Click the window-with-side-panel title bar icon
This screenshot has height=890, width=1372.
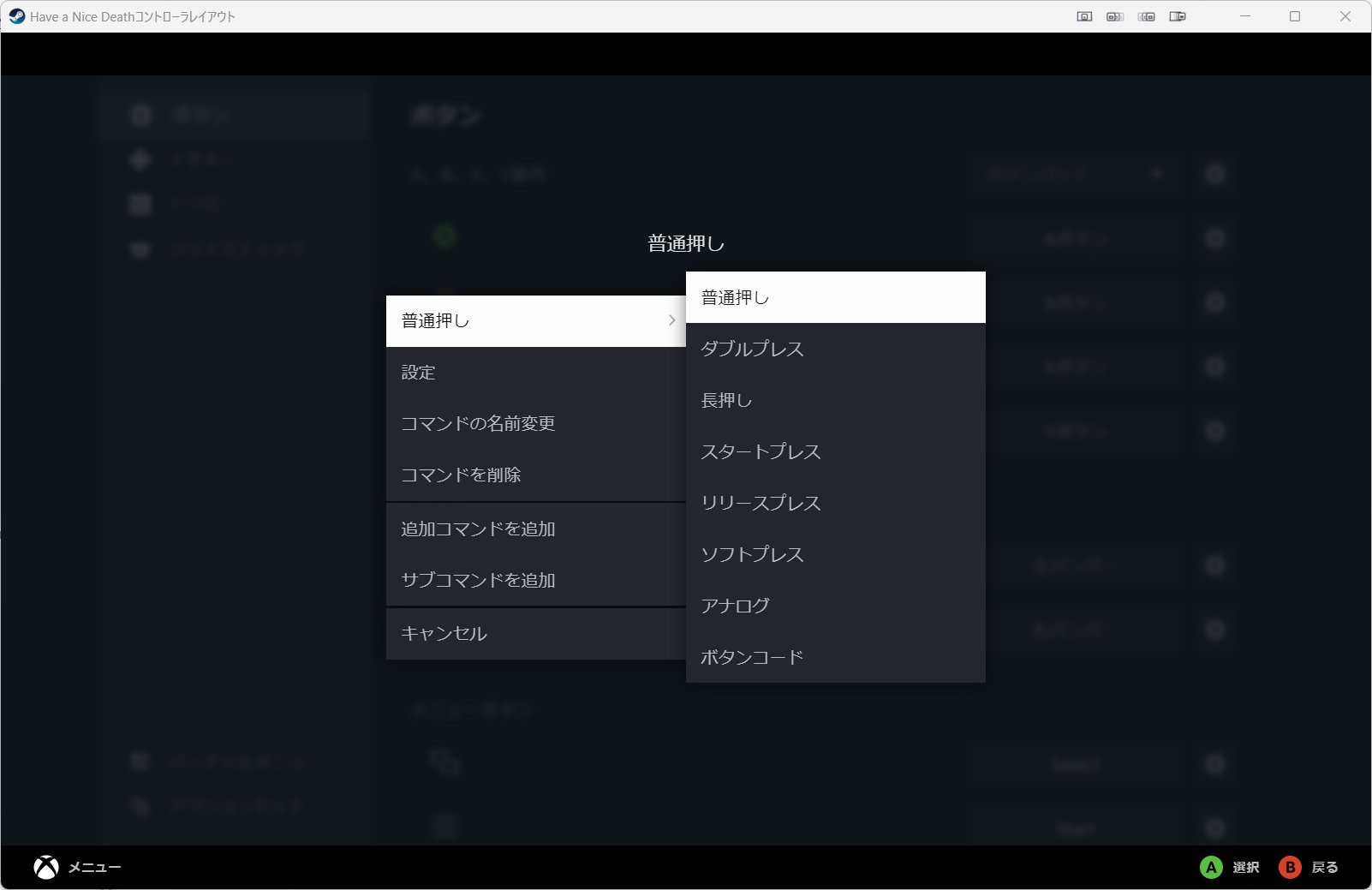click(x=1178, y=16)
